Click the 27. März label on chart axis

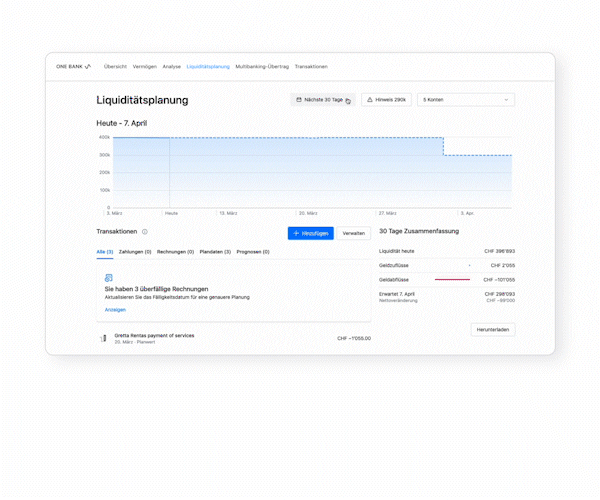click(387, 213)
